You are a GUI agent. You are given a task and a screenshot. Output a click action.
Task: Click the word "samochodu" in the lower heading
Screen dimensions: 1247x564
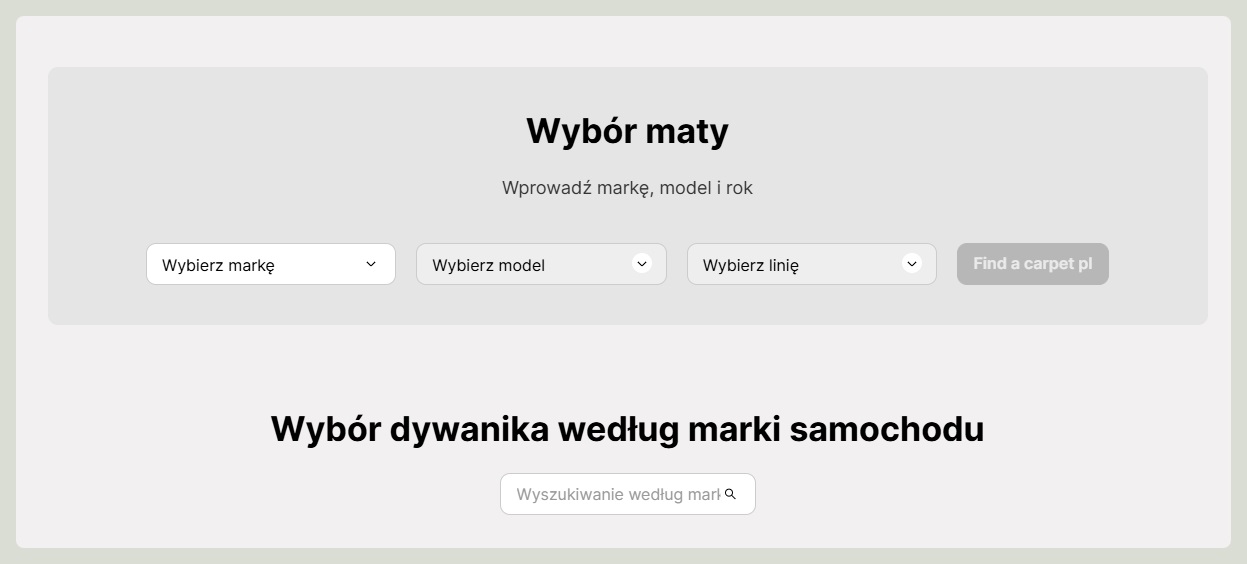point(886,429)
